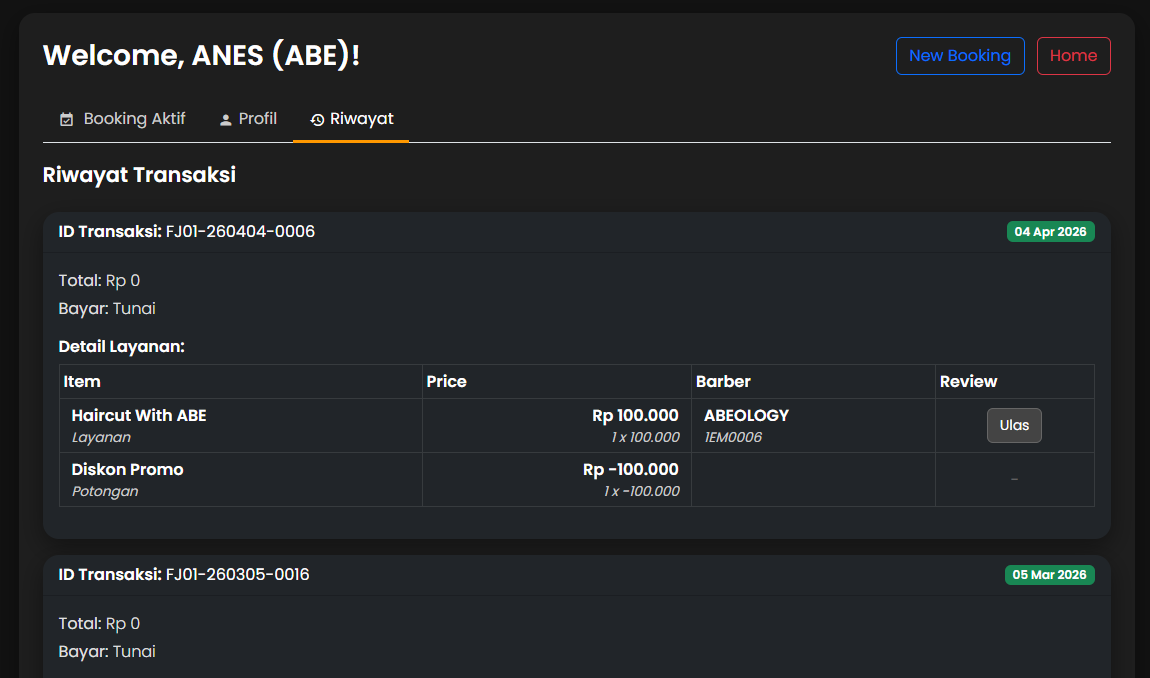The image size is (1150, 678).
Task: Click price Rp -100.000
Action: [631, 470]
